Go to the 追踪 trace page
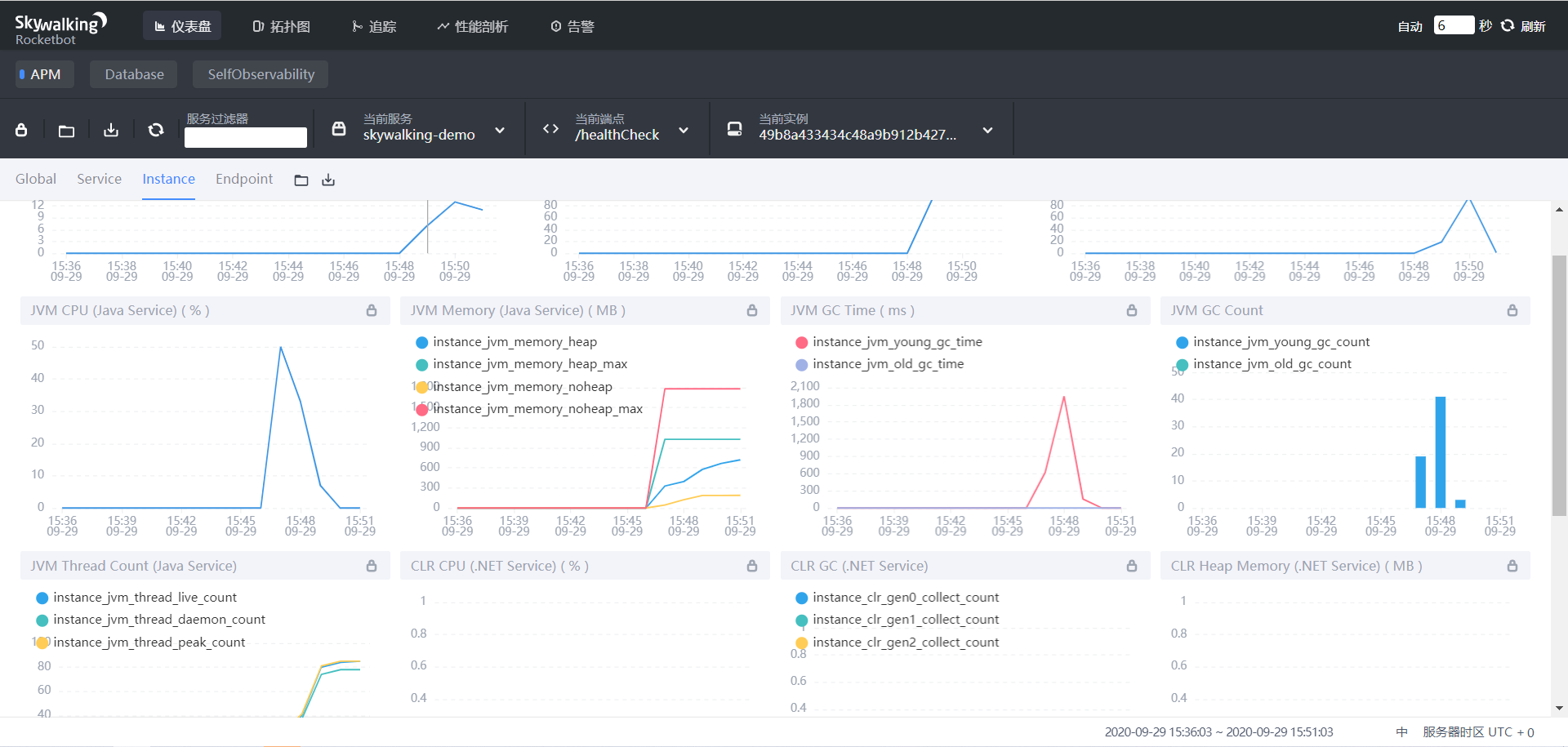This screenshot has height=747, width=1568. coord(374,26)
